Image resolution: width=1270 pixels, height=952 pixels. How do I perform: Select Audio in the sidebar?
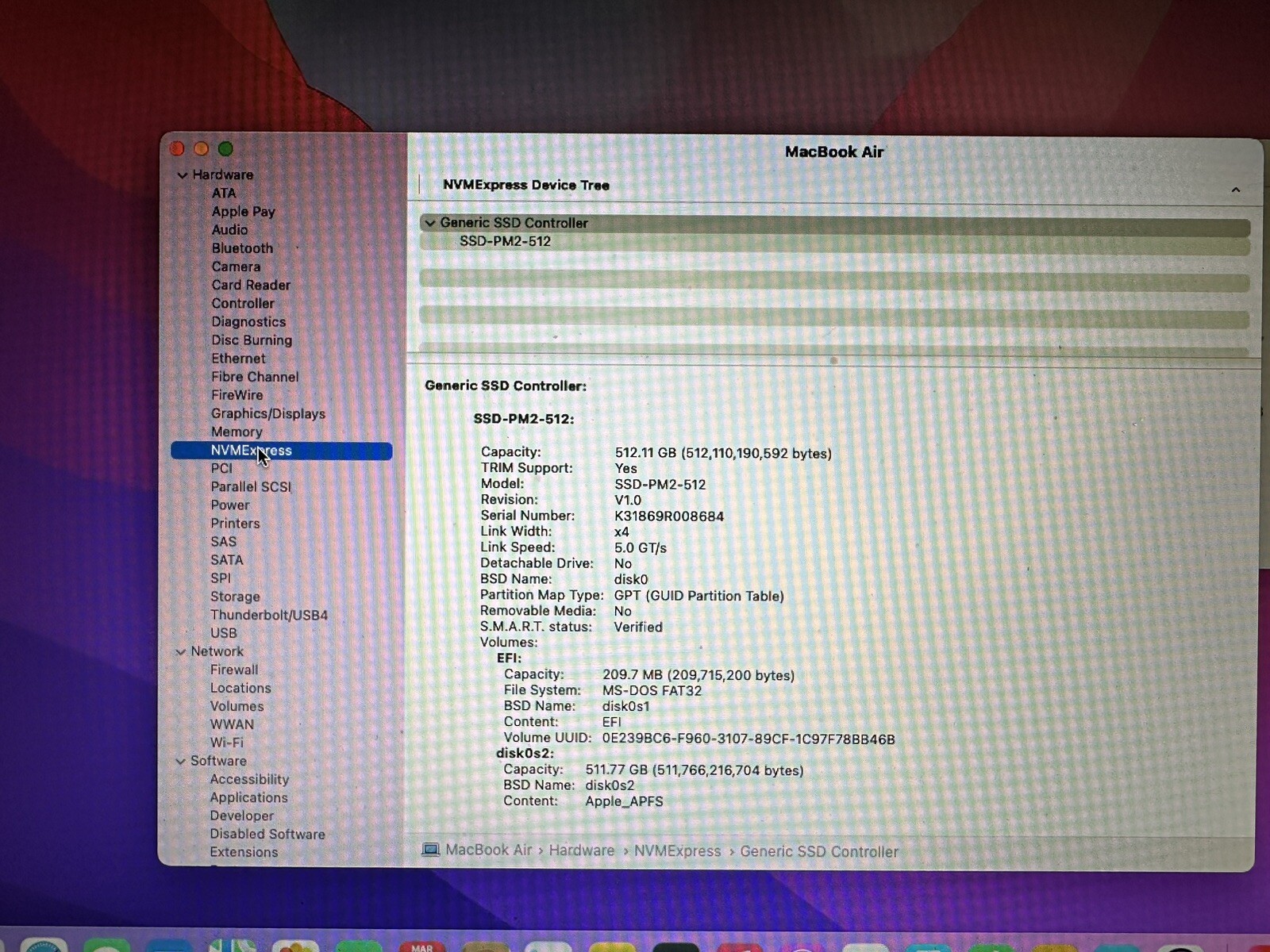tap(229, 230)
